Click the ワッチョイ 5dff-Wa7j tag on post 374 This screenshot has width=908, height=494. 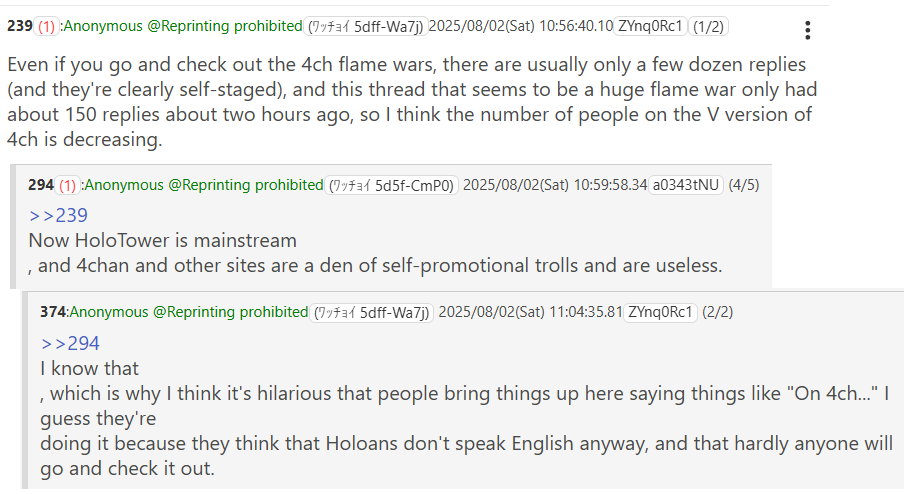374,312
